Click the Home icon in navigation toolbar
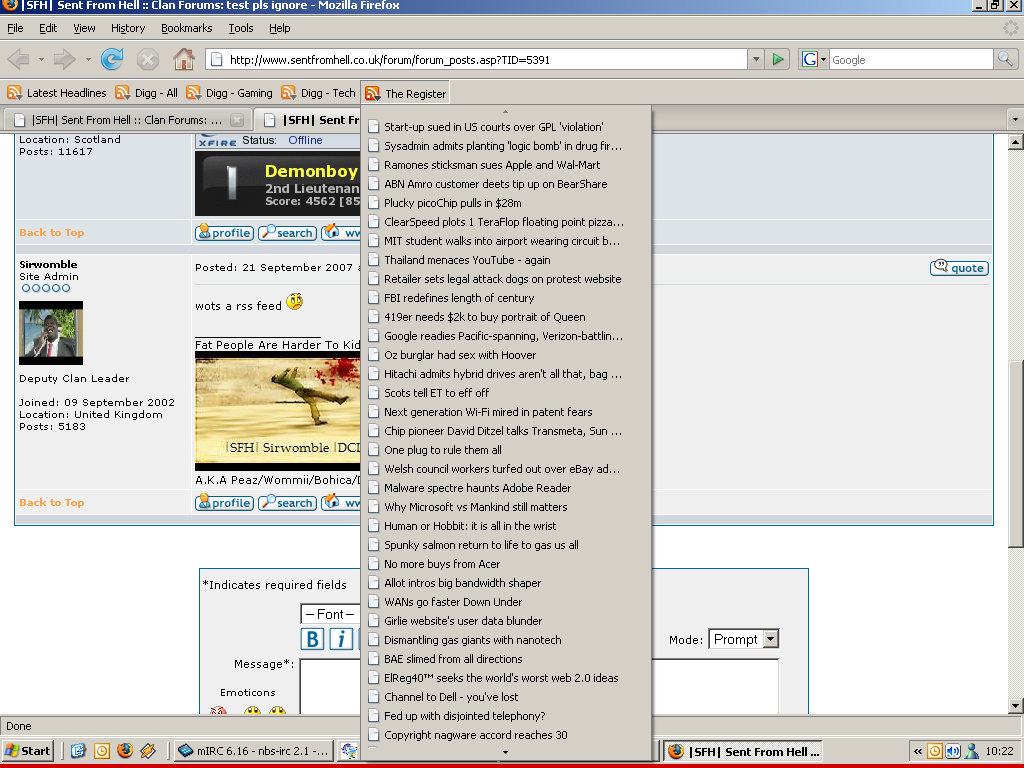Image resolution: width=1024 pixels, height=768 pixels. coord(184,60)
